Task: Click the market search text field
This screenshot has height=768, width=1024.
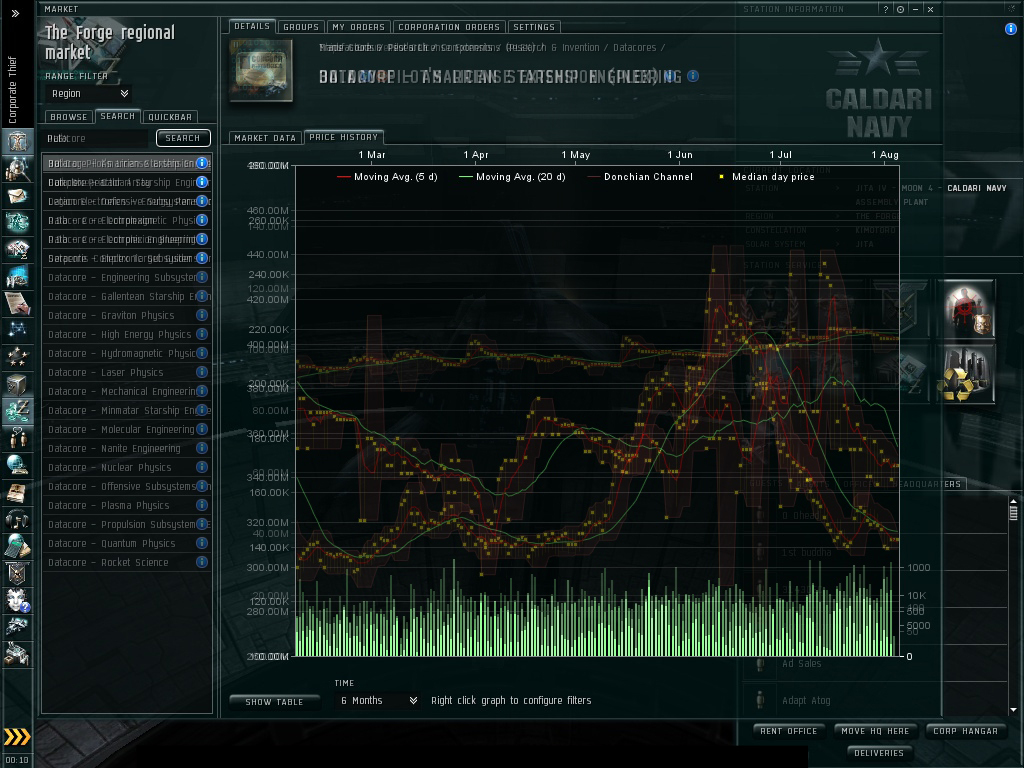Action: click(x=97, y=138)
